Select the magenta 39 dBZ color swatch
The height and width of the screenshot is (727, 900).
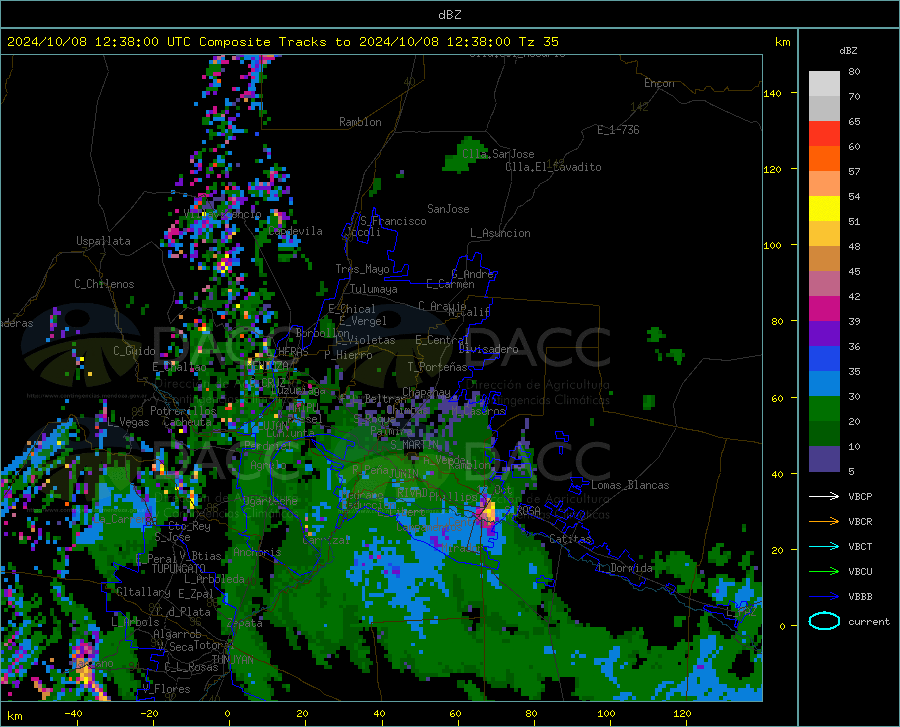824,309
